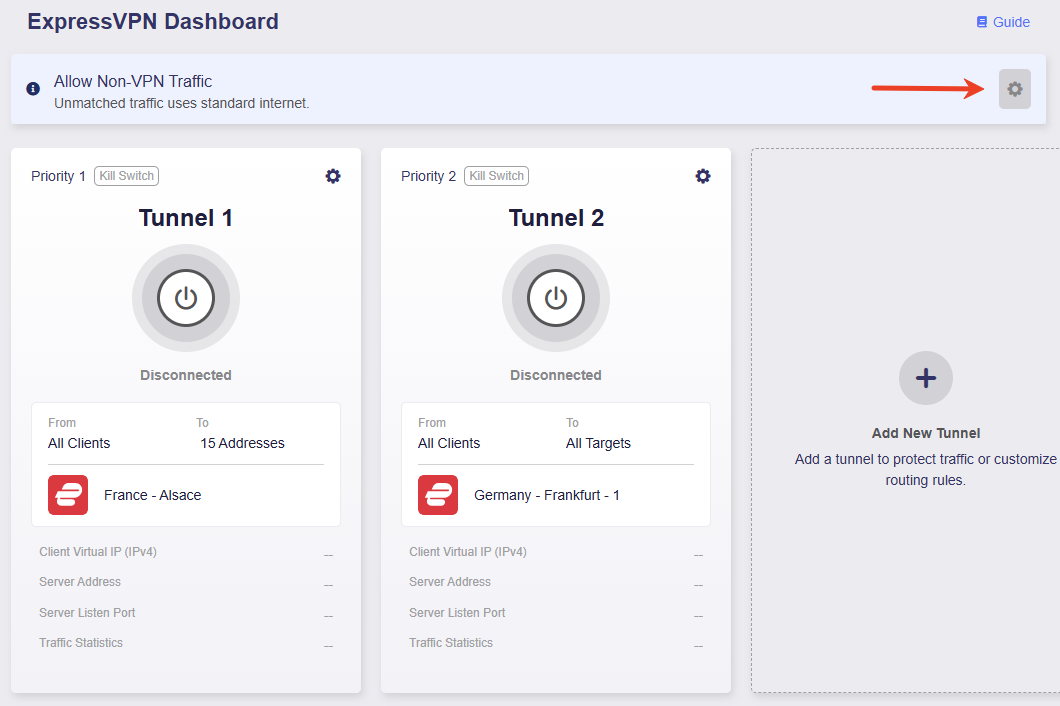Click ExpressVPN logo for Germany - Frankfurt
This screenshot has width=1060, height=706.
tap(437, 495)
